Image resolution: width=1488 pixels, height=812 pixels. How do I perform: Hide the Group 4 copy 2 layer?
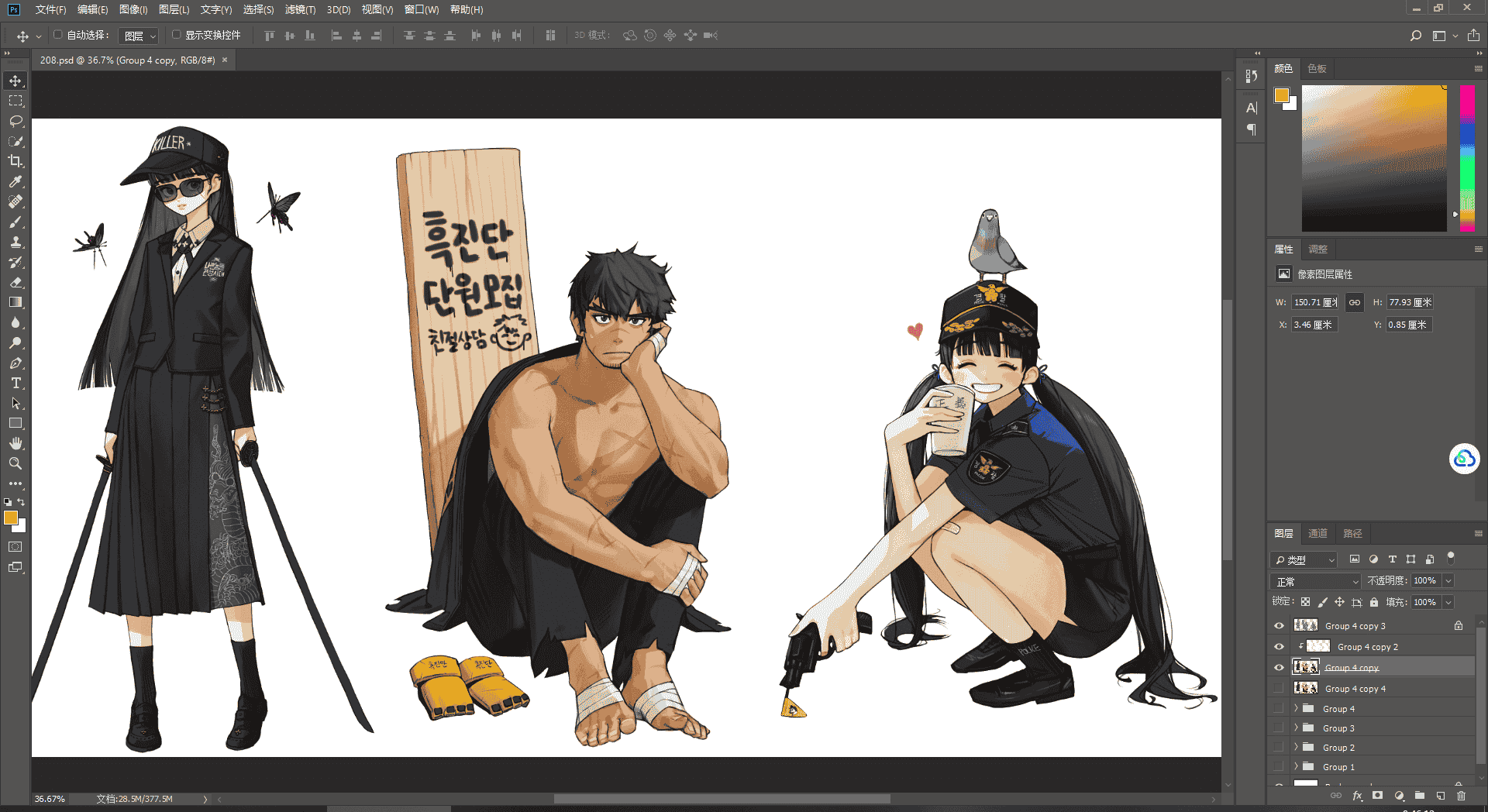tap(1279, 647)
